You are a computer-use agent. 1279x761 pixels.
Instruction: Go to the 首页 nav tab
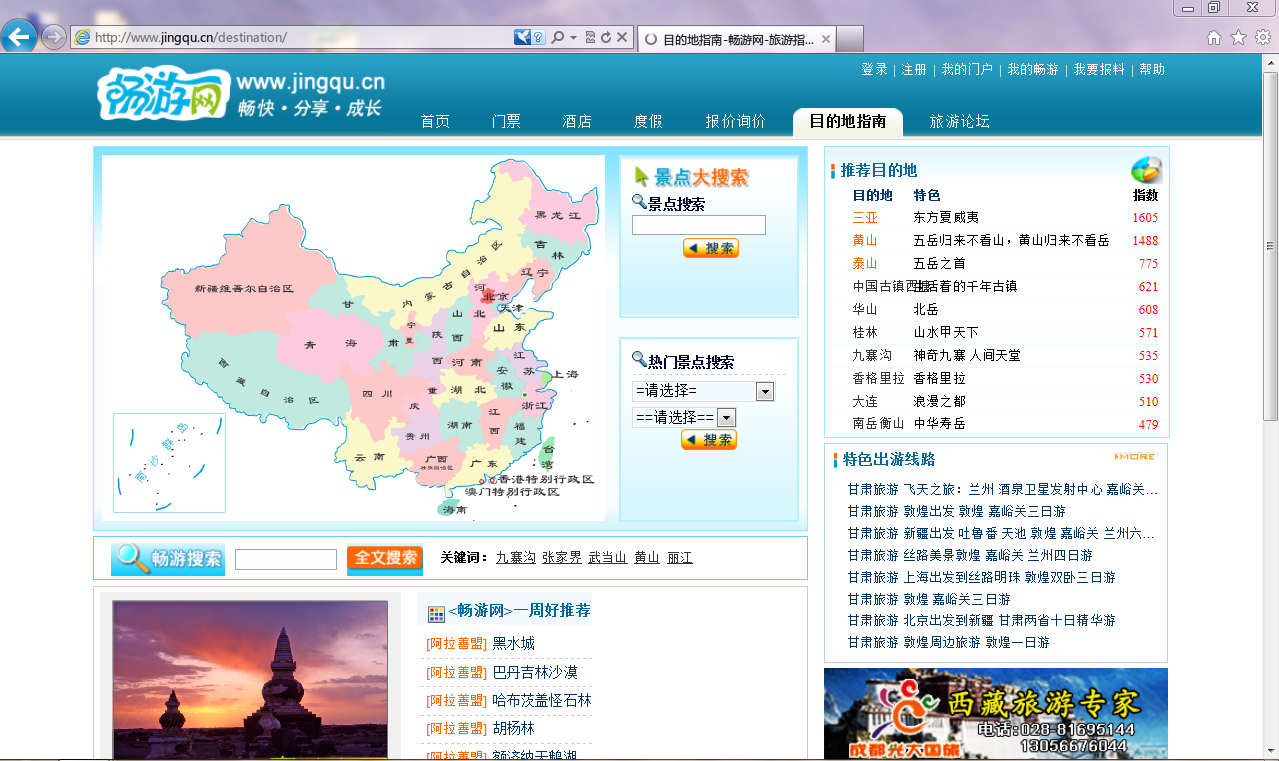(x=435, y=121)
